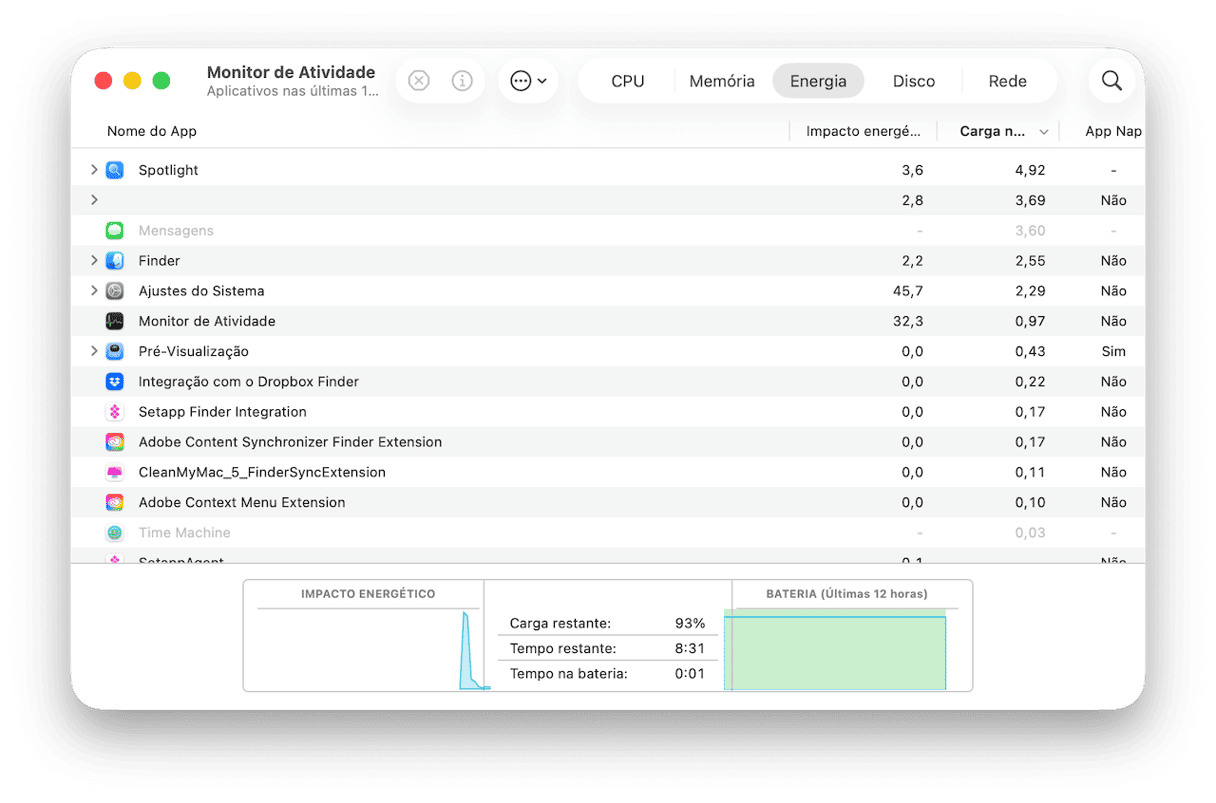Click the CleanMyMac FinderSyncExtension icon
The image size is (1216, 803).
pyautogui.click(x=115, y=472)
